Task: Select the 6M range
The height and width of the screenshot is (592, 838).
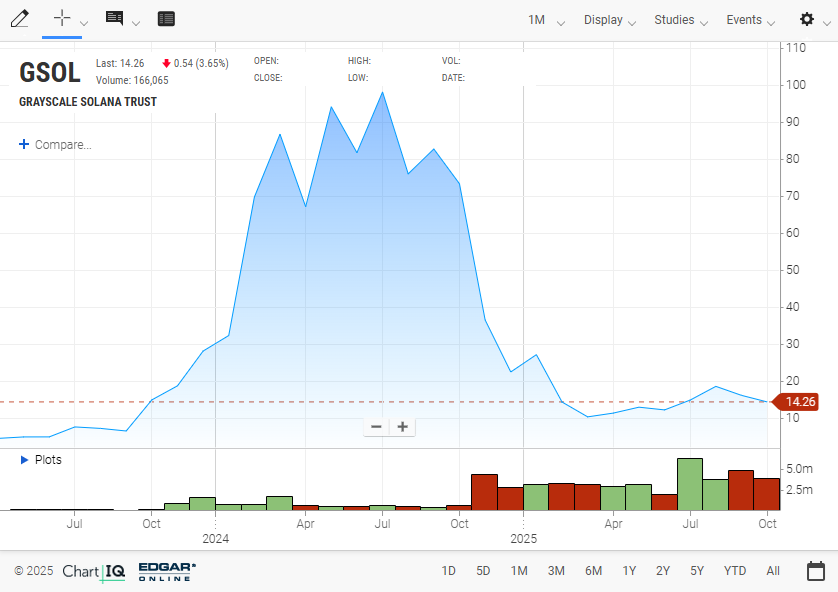Action: coord(593,571)
